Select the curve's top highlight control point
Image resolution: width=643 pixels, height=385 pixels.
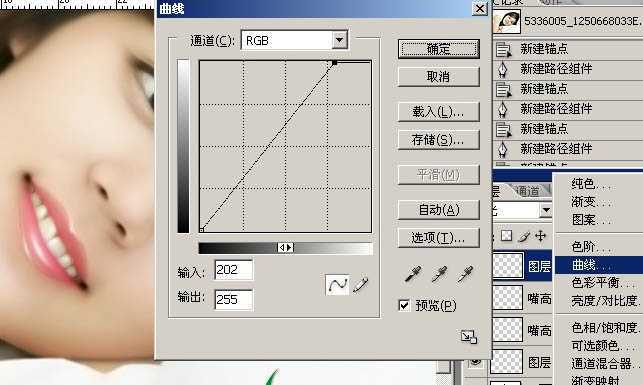(334, 63)
